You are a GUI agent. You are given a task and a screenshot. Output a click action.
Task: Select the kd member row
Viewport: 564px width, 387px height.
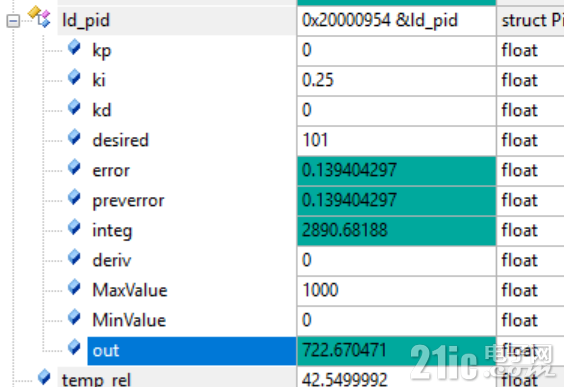pyautogui.click(x=102, y=110)
